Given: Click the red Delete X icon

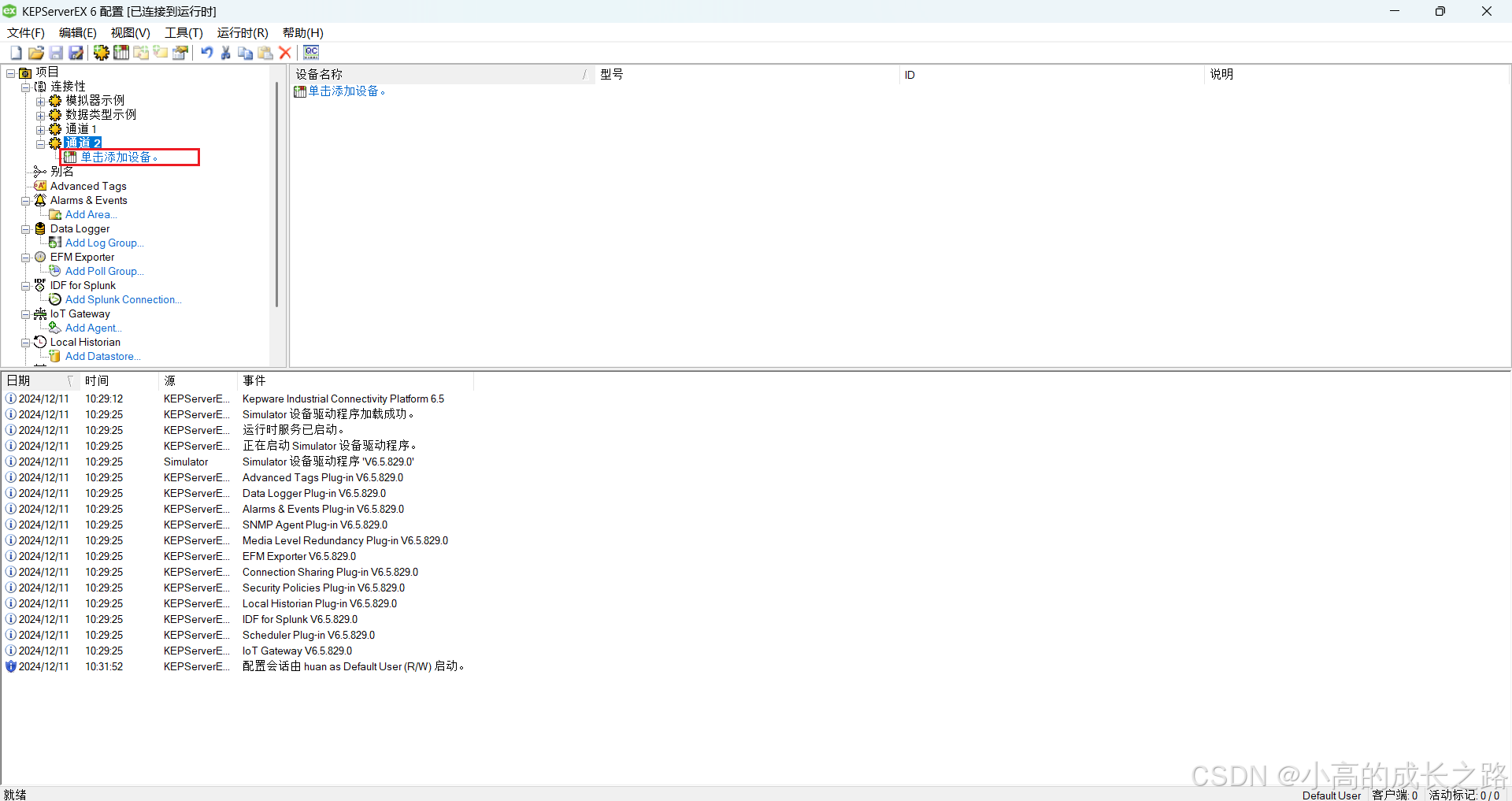Looking at the screenshot, I should pos(285,53).
